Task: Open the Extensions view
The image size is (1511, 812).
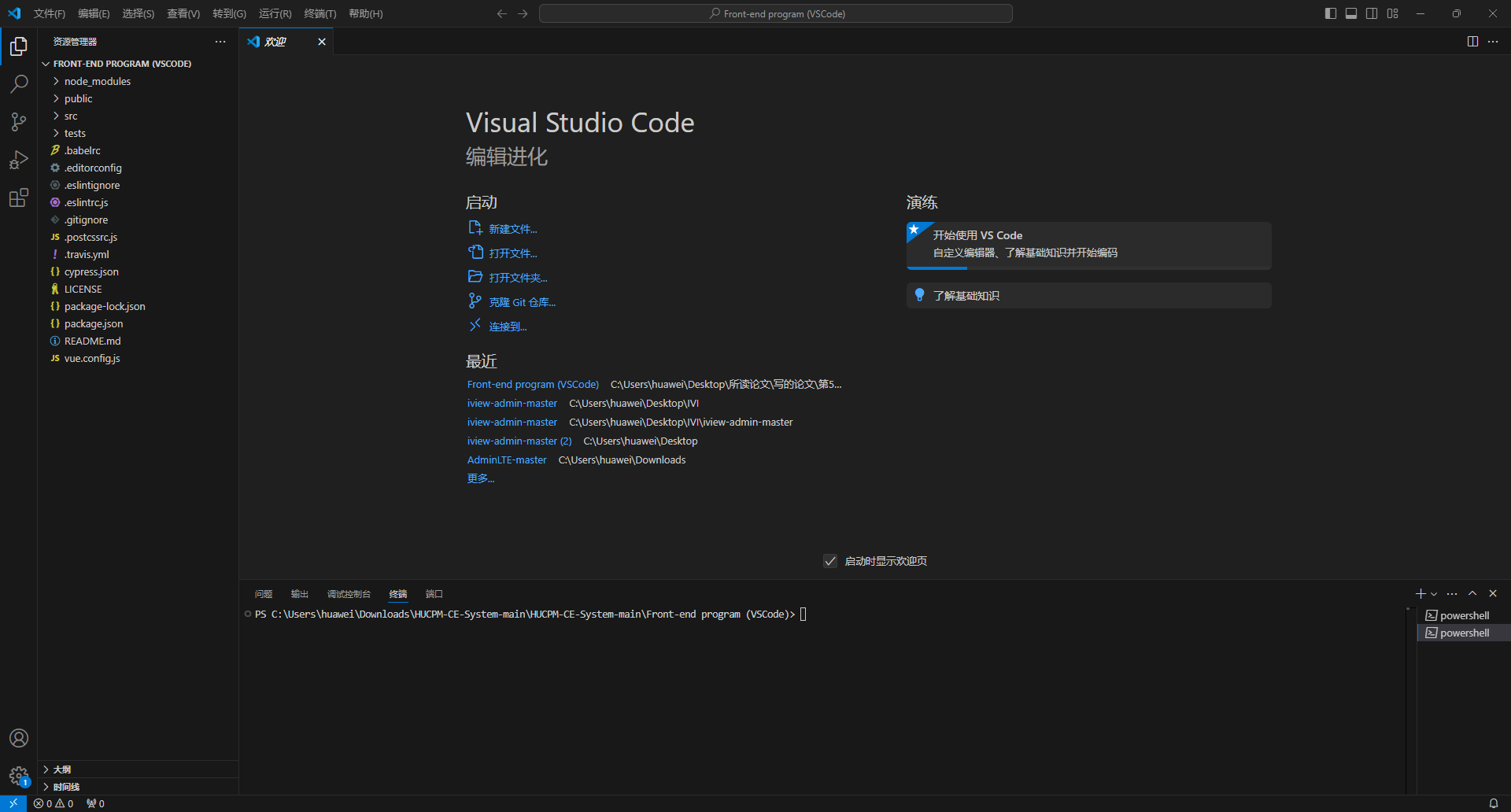Action: click(x=19, y=197)
